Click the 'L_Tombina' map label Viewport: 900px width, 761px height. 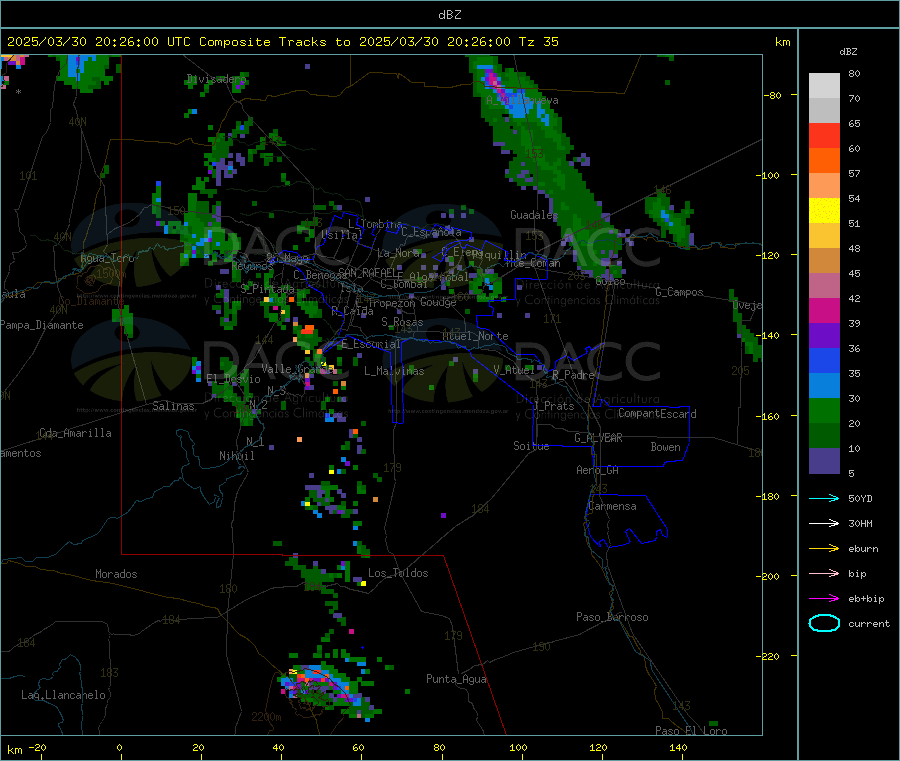click(x=375, y=224)
